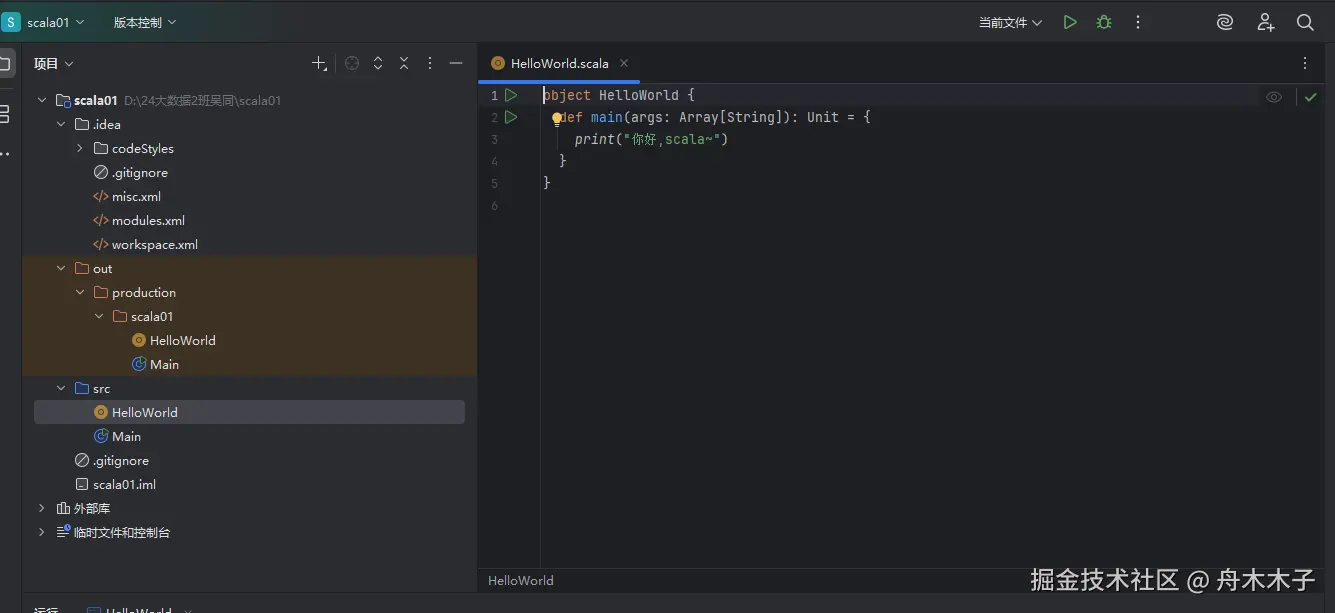Close the HelloWorld.scala tab
This screenshot has height=613, width=1335.
click(x=624, y=63)
